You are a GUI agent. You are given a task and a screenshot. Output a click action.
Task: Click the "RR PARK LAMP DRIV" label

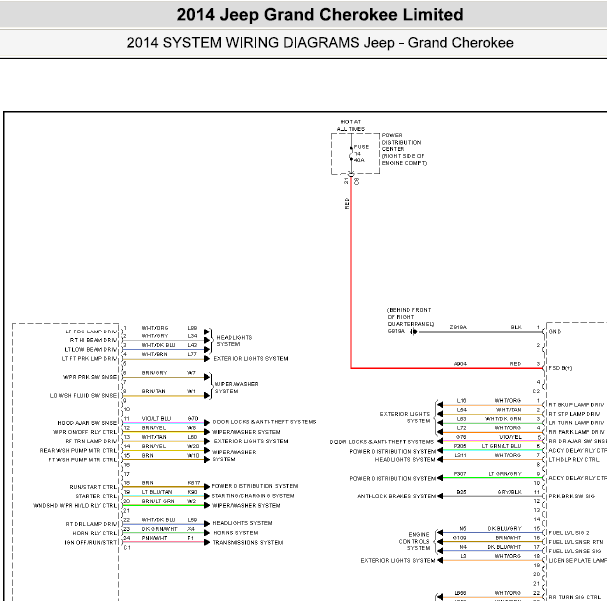tap(577, 432)
